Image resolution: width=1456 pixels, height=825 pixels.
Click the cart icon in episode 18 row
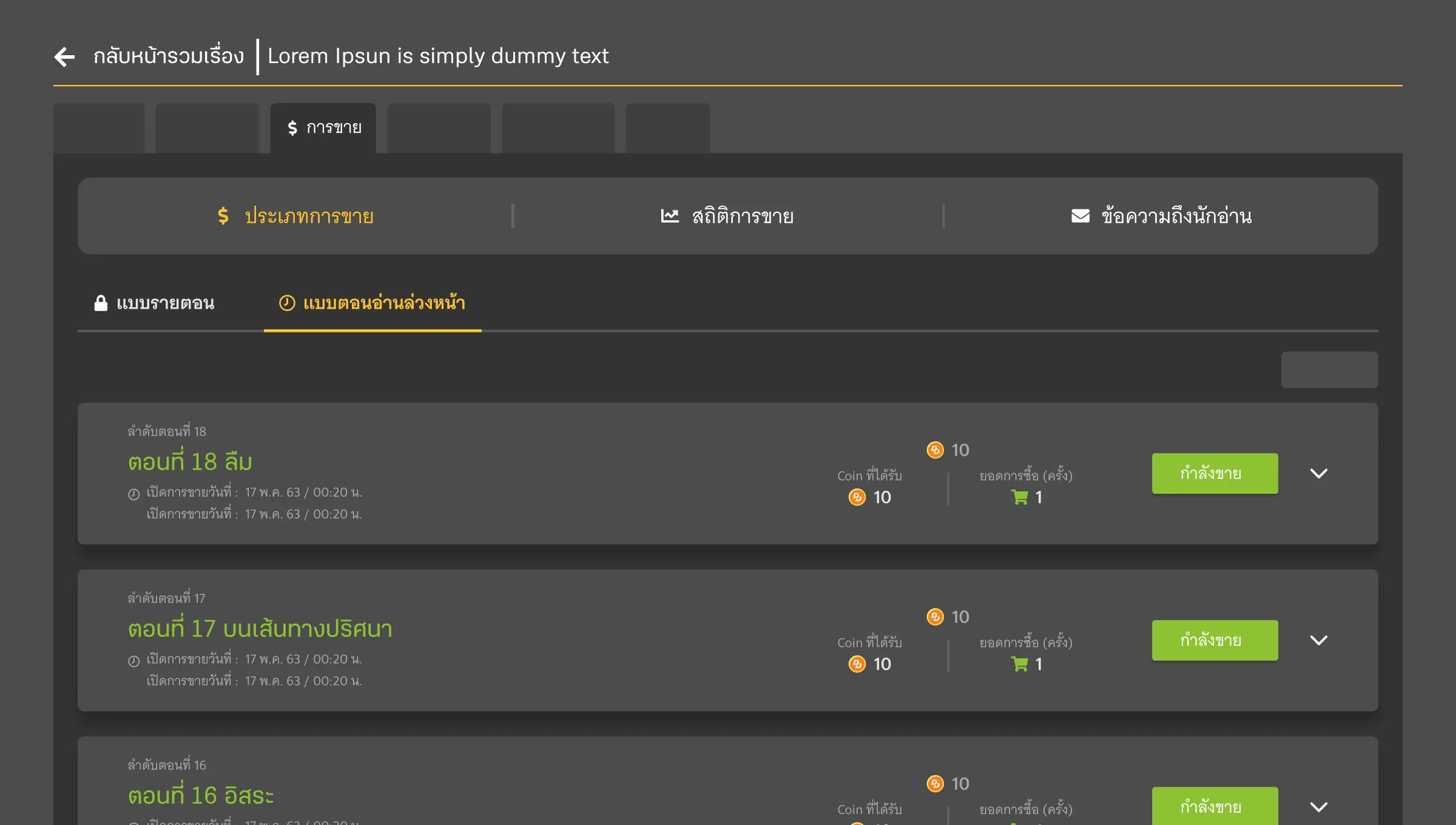[1020, 497]
